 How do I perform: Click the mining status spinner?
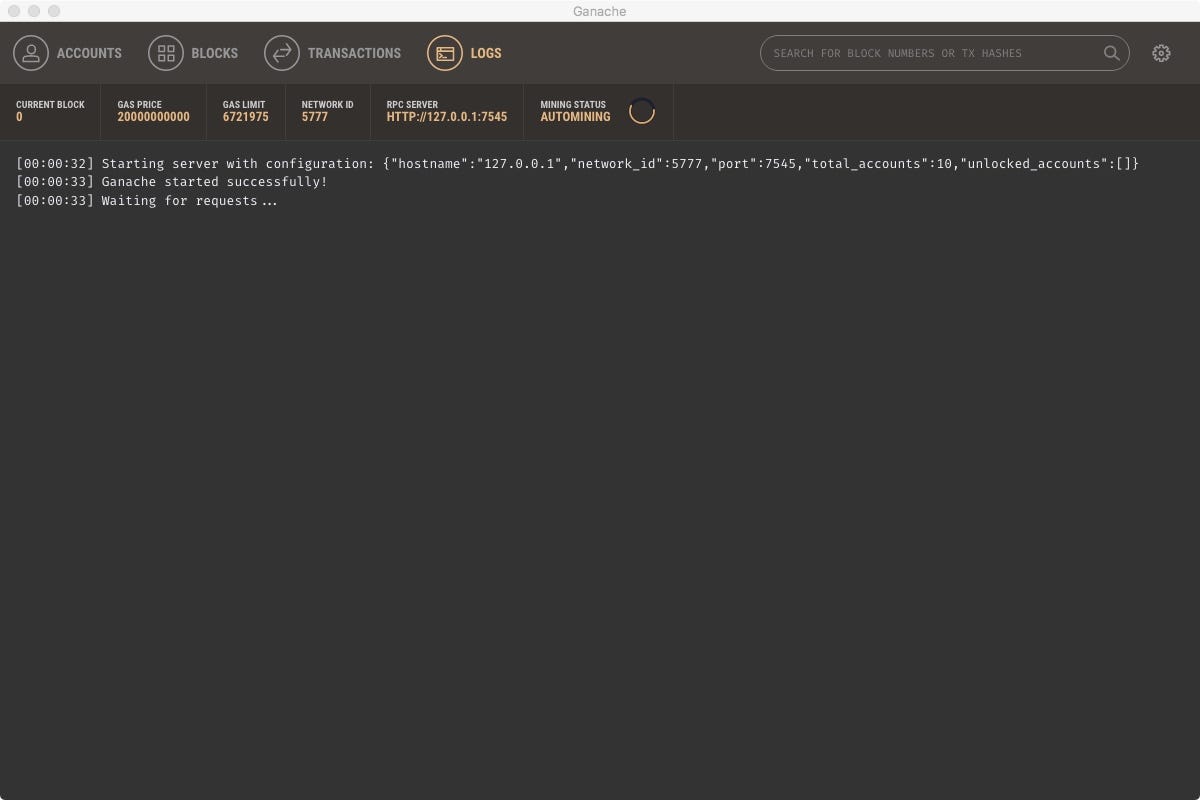click(642, 111)
